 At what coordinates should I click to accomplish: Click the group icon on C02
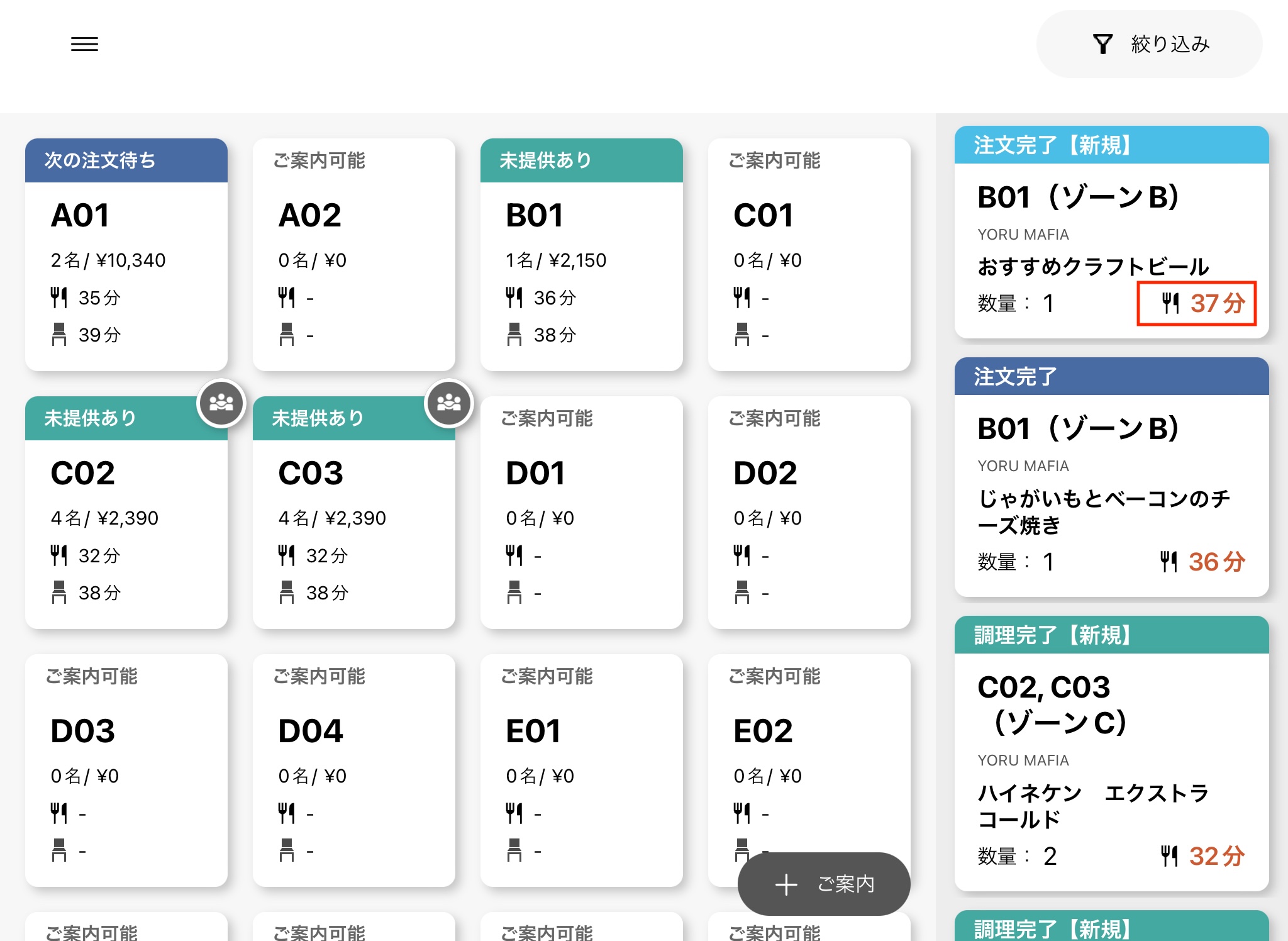pyautogui.click(x=221, y=403)
